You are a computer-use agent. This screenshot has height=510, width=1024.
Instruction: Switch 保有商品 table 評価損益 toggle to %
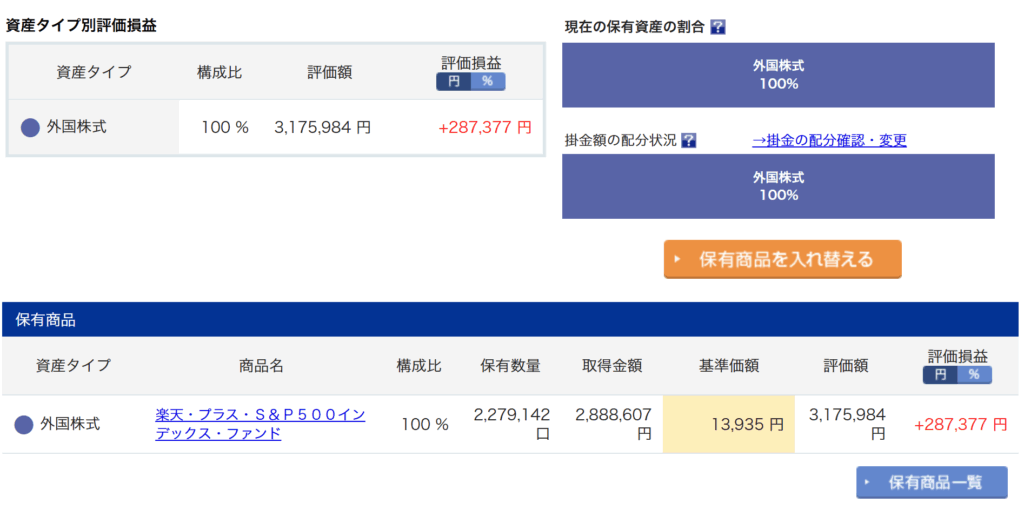(x=974, y=375)
